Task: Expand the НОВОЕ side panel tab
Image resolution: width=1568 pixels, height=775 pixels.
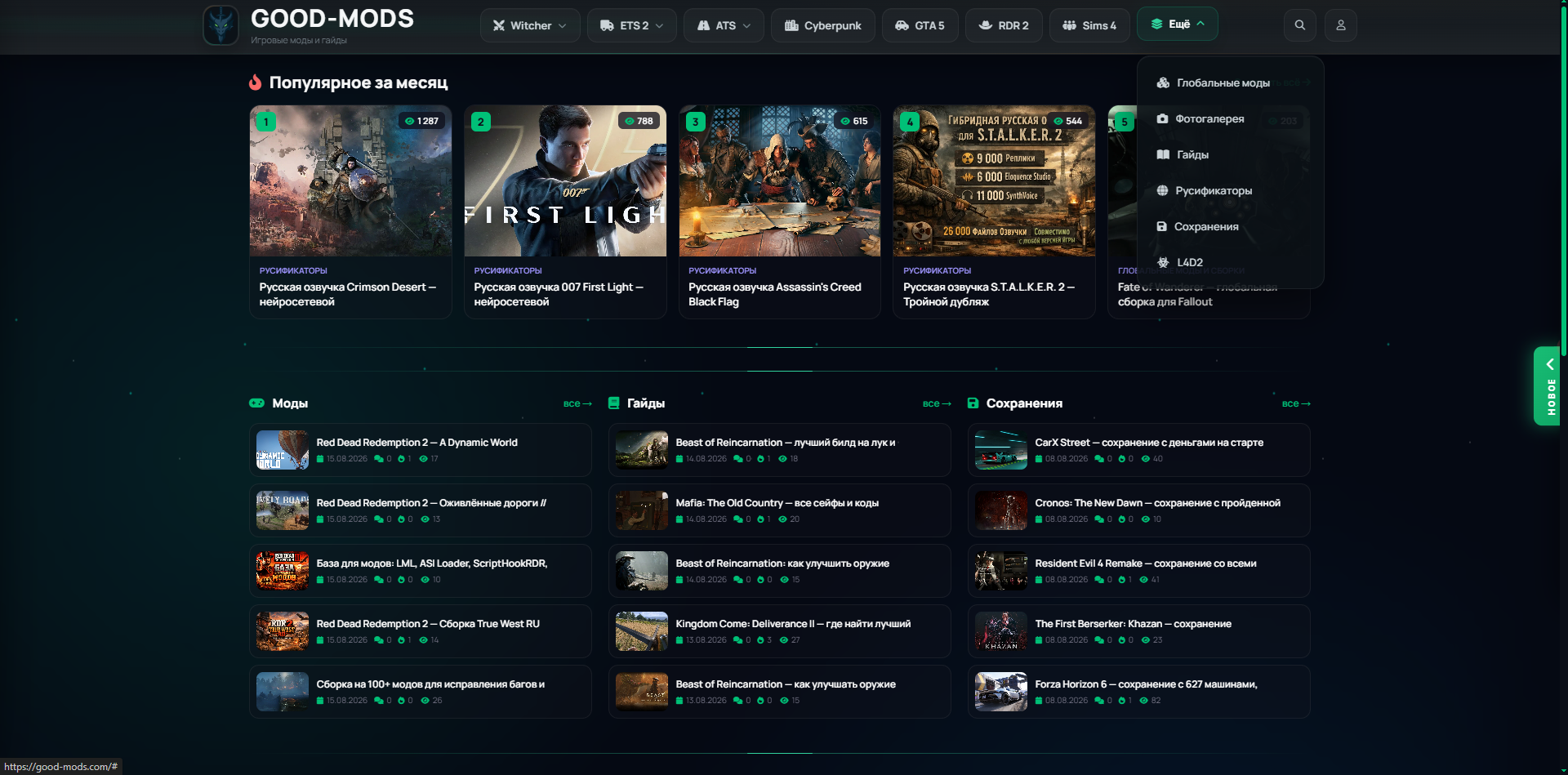Action: tap(1548, 386)
